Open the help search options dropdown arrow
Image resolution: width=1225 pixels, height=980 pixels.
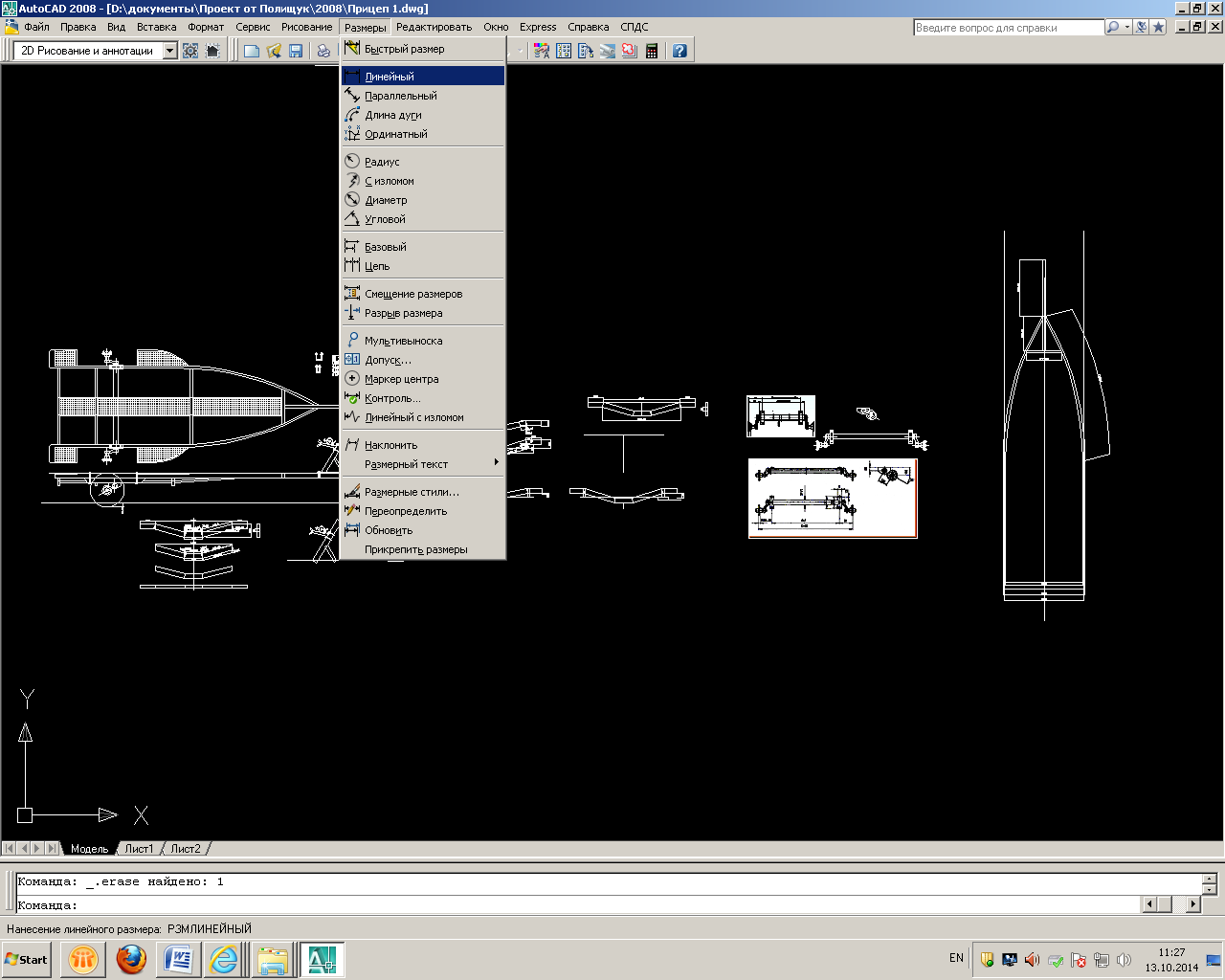(x=1126, y=27)
